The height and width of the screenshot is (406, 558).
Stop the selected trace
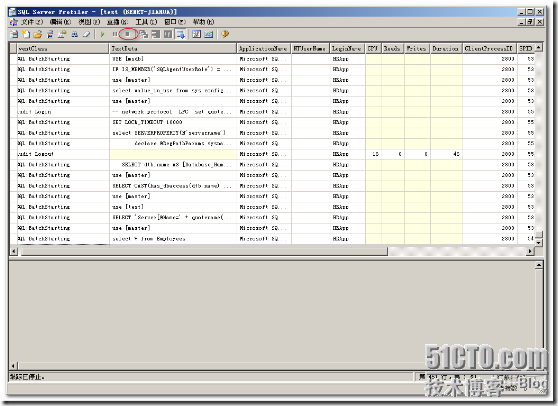[x=127, y=34]
